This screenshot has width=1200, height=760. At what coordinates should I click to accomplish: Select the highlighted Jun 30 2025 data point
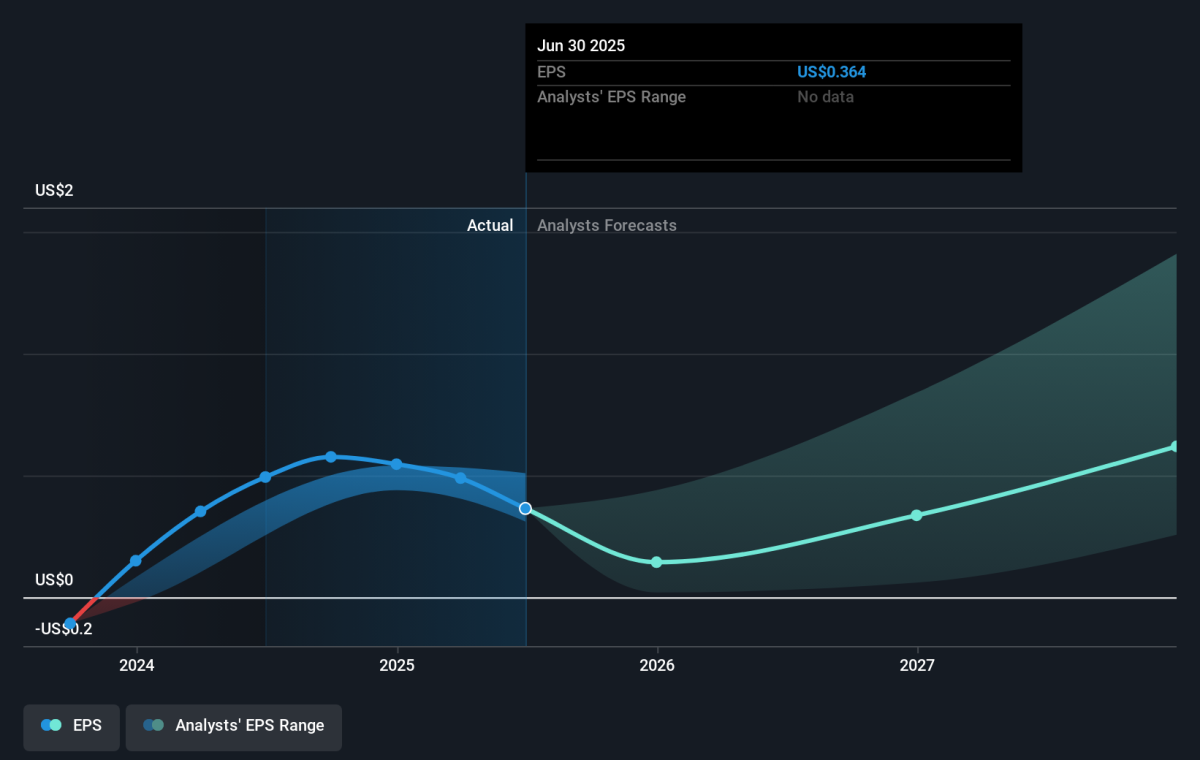[525, 509]
